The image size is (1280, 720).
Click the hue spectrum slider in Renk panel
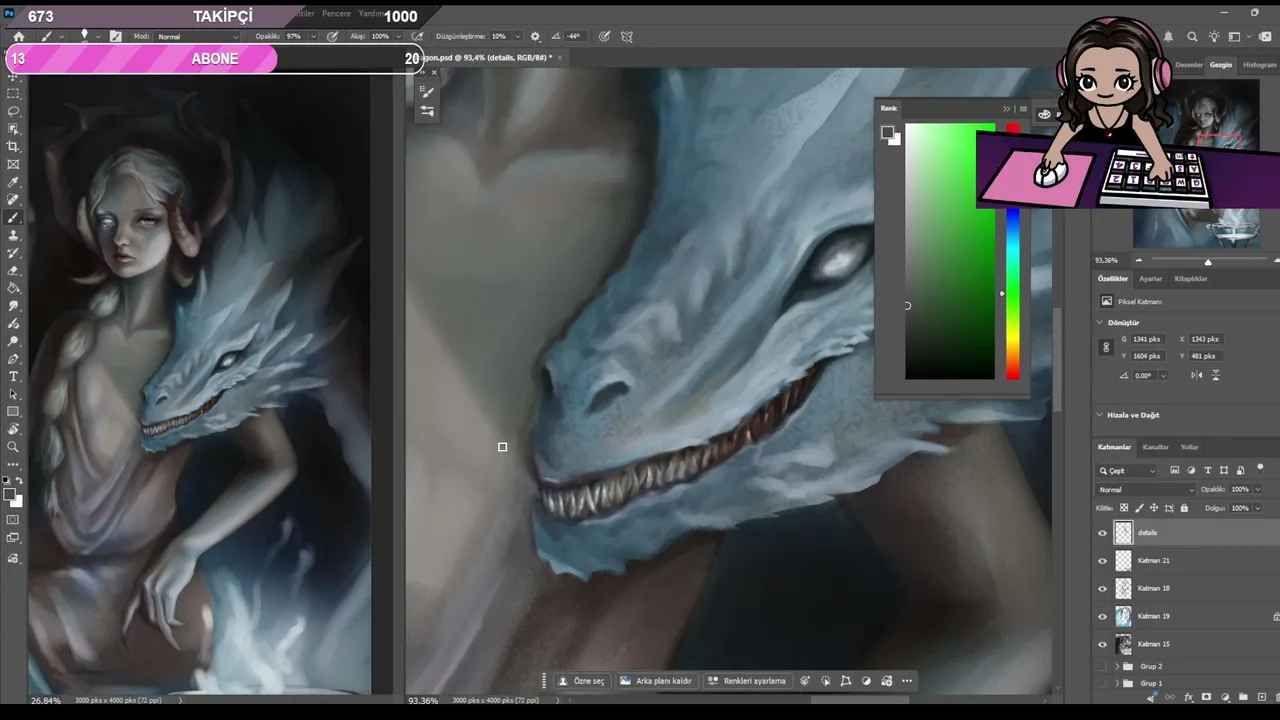1013,295
